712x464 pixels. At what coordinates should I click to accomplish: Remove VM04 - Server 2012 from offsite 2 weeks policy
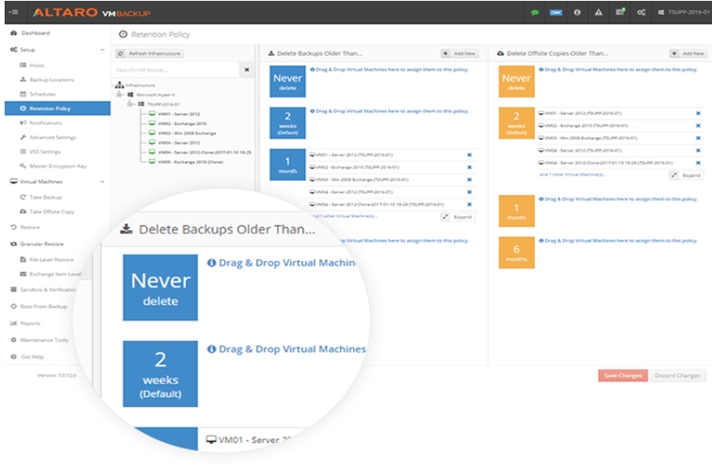pos(698,150)
